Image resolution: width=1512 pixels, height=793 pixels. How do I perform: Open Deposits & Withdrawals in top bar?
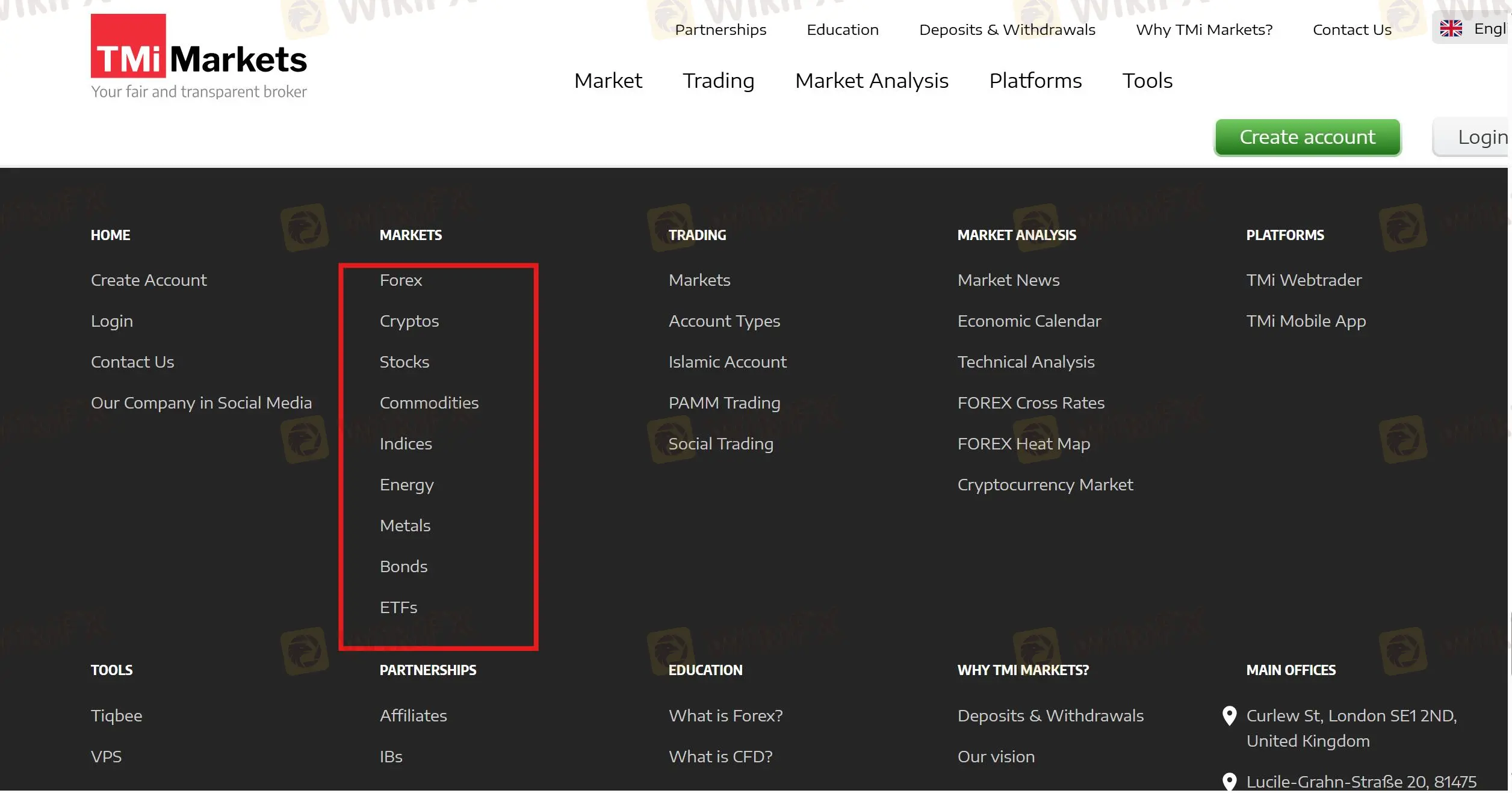click(1007, 29)
